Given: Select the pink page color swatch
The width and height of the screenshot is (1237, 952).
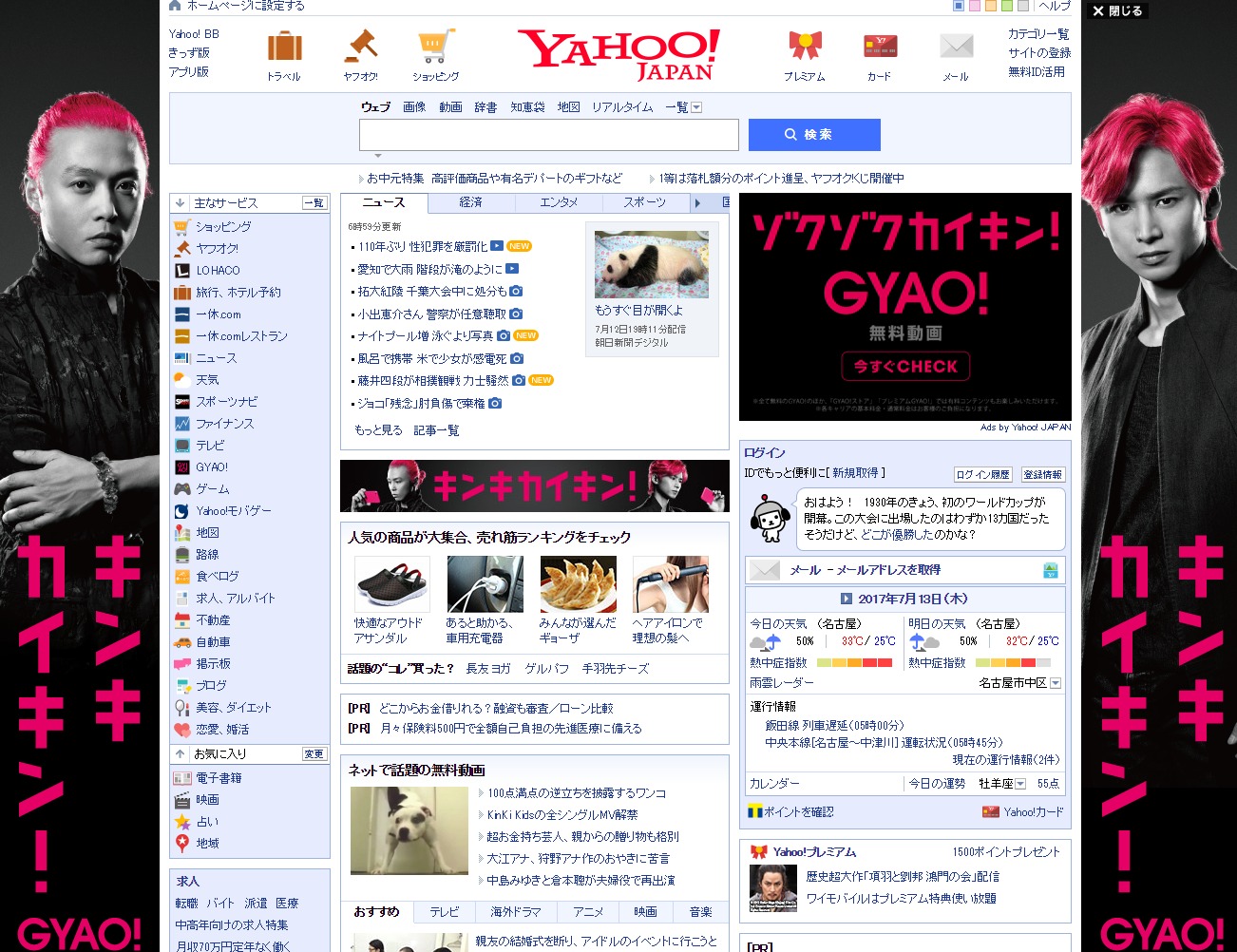Looking at the screenshot, I should pos(975,6).
